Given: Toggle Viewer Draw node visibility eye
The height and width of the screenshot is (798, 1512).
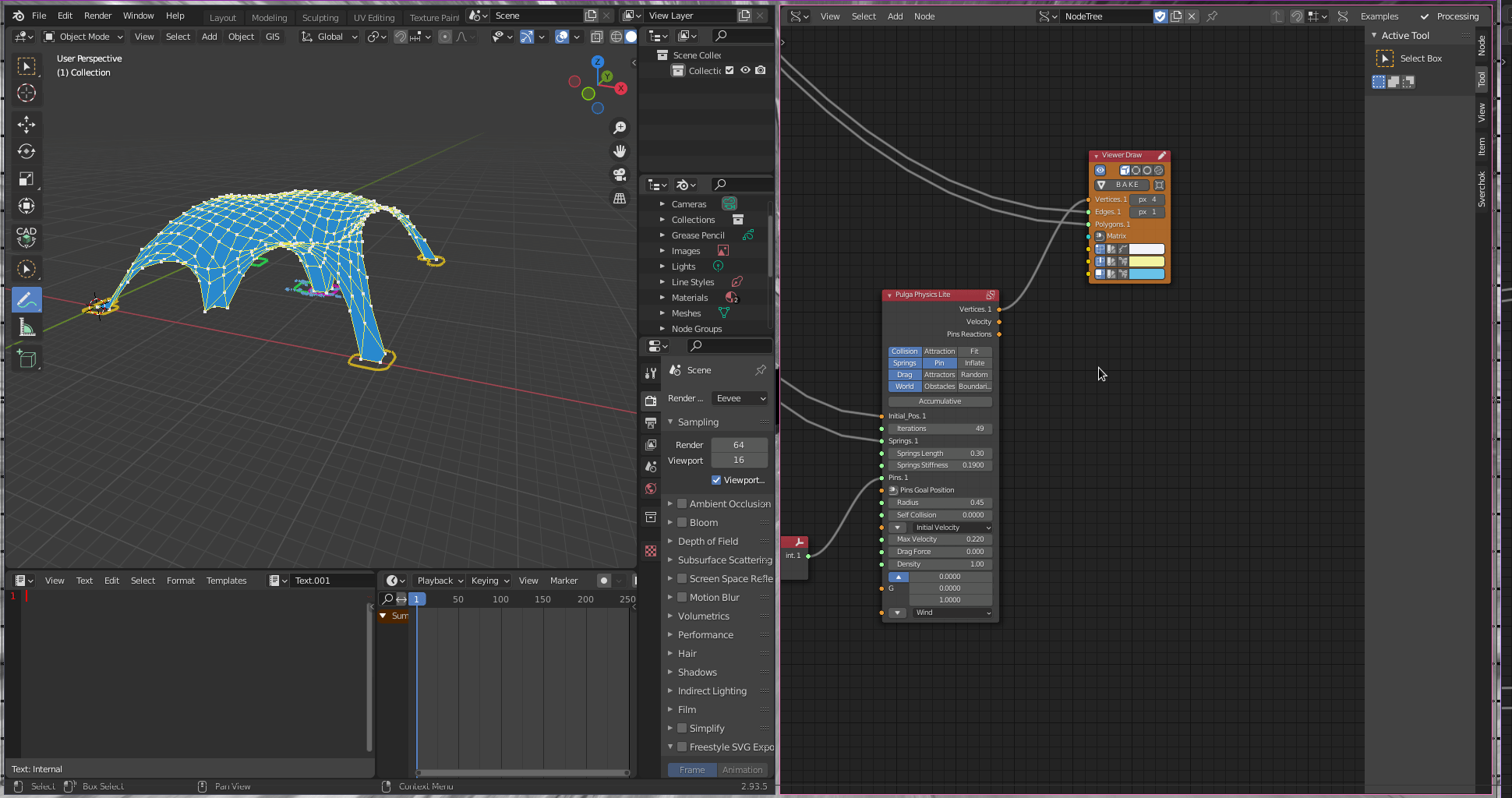Looking at the screenshot, I should point(1100,170).
